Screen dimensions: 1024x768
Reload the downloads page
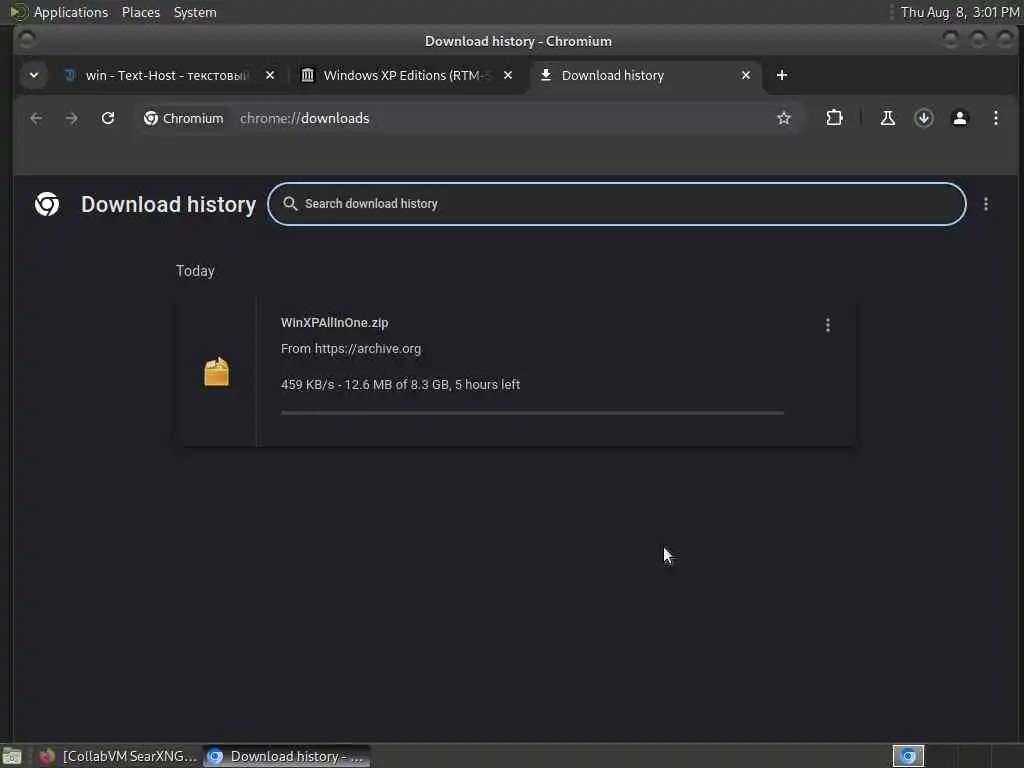108,118
